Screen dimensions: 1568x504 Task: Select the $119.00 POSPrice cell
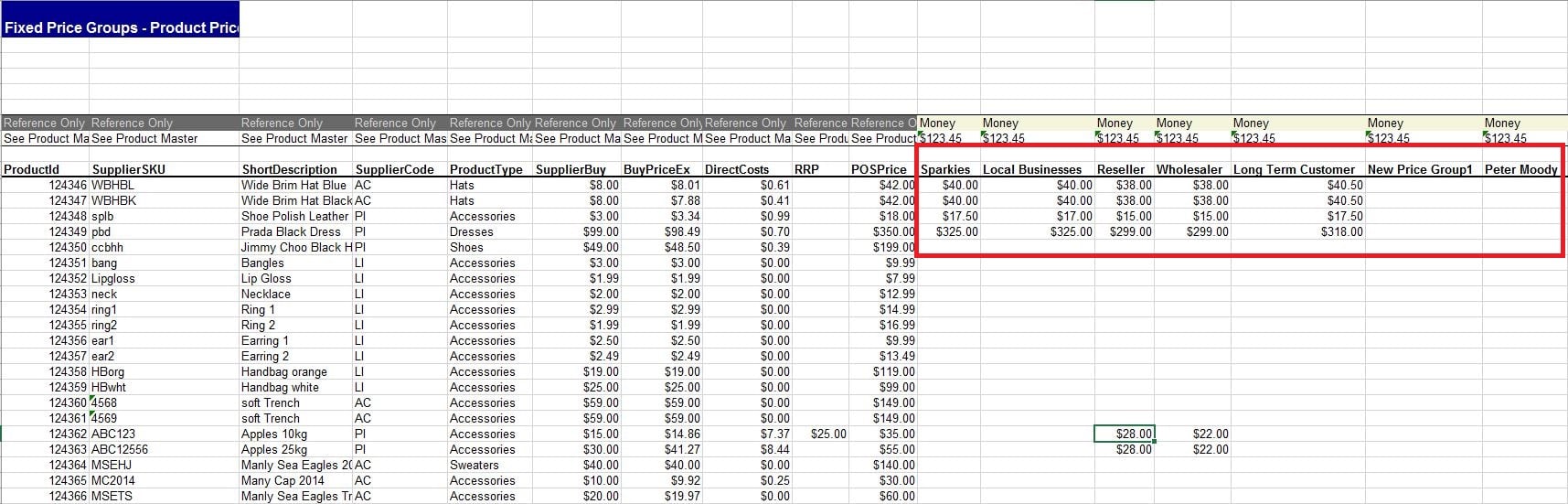tap(882, 371)
